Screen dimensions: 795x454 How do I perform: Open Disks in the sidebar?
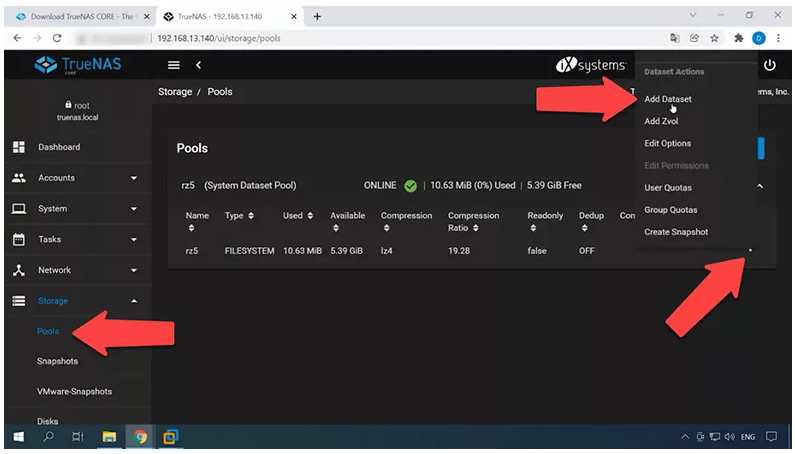point(47,421)
